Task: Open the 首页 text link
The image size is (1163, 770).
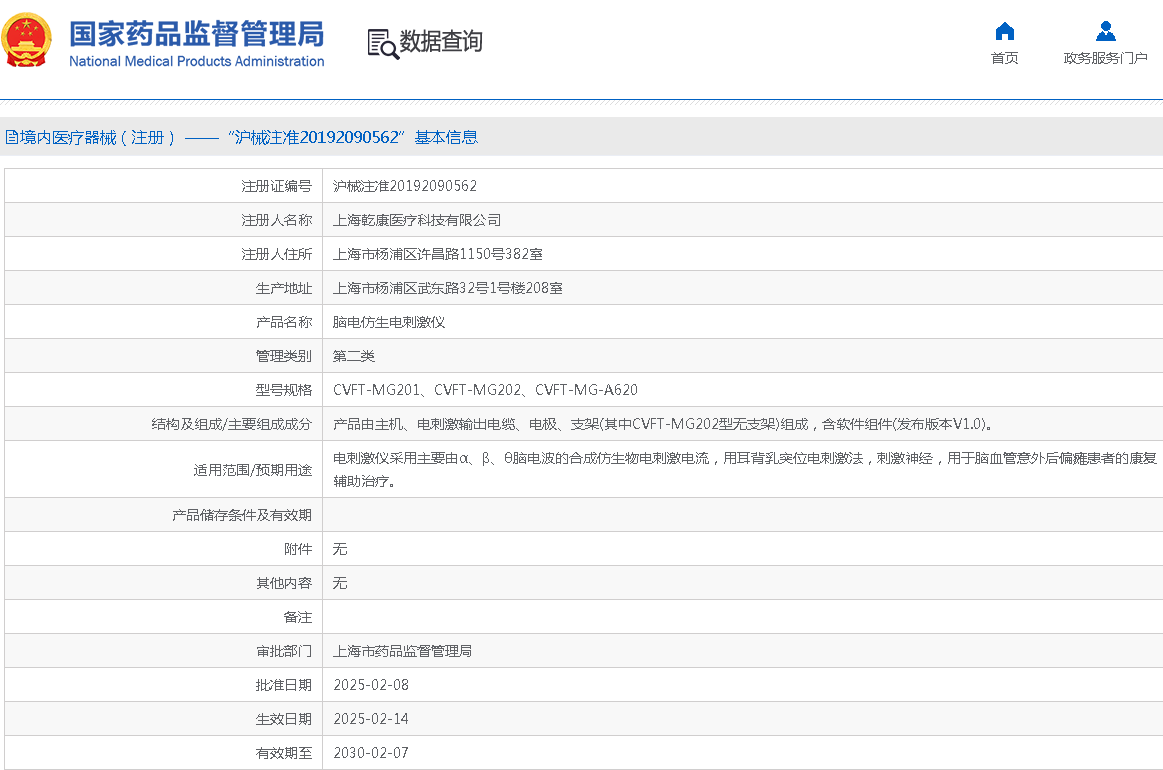Action: tap(1004, 58)
